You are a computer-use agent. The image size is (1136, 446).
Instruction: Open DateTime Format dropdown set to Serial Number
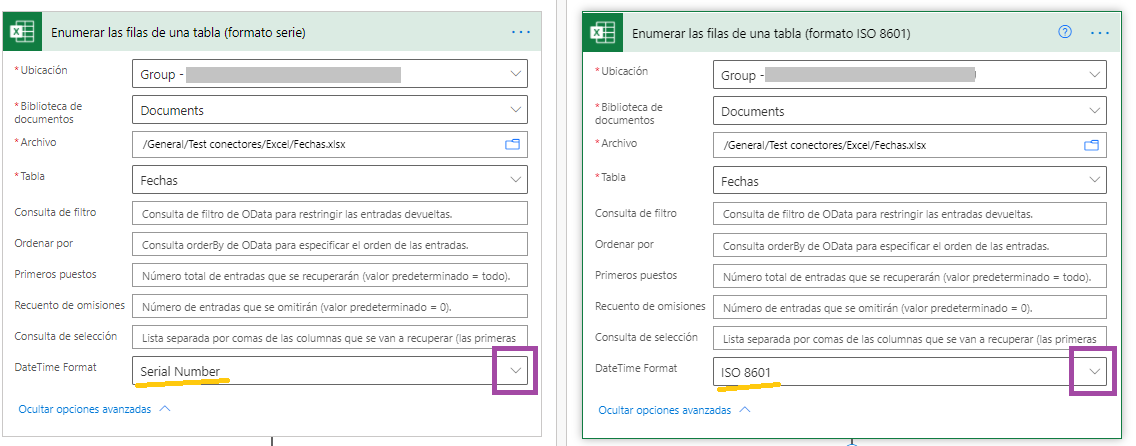click(515, 370)
